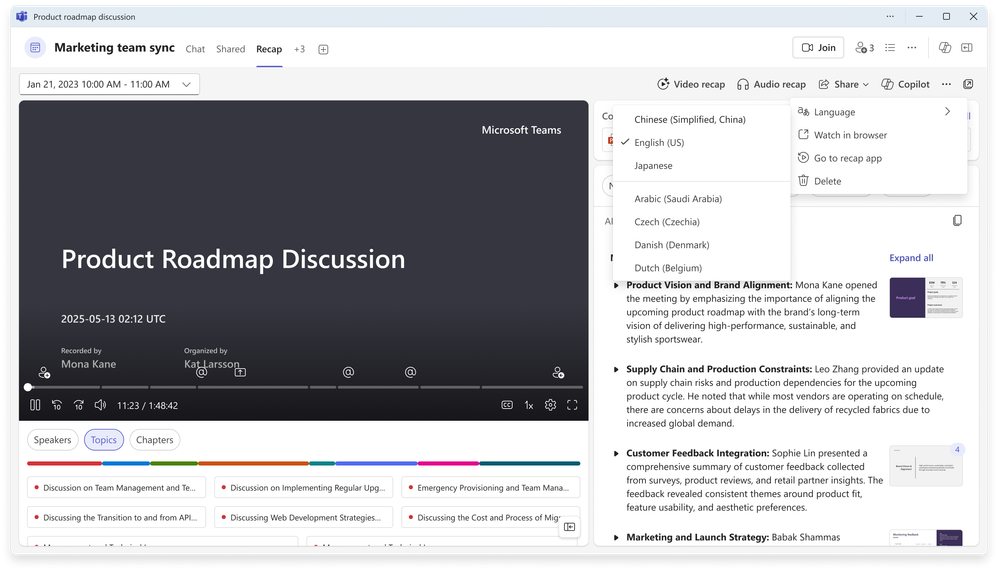The image size is (998, 571).
Task: Select the Topics filter pill
Action: click(x=104, y=440)
